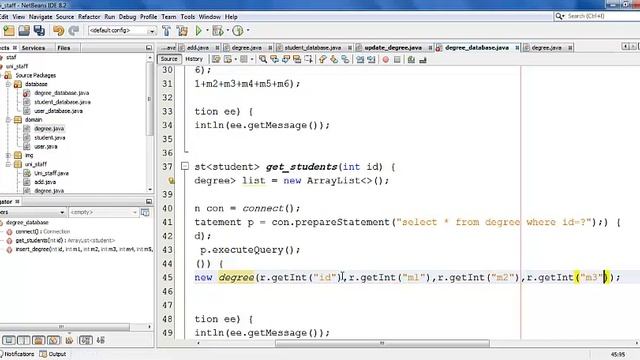The image size is (640, 360).
Task: Open the Navigate menu
Action: (x=40, y=17)
